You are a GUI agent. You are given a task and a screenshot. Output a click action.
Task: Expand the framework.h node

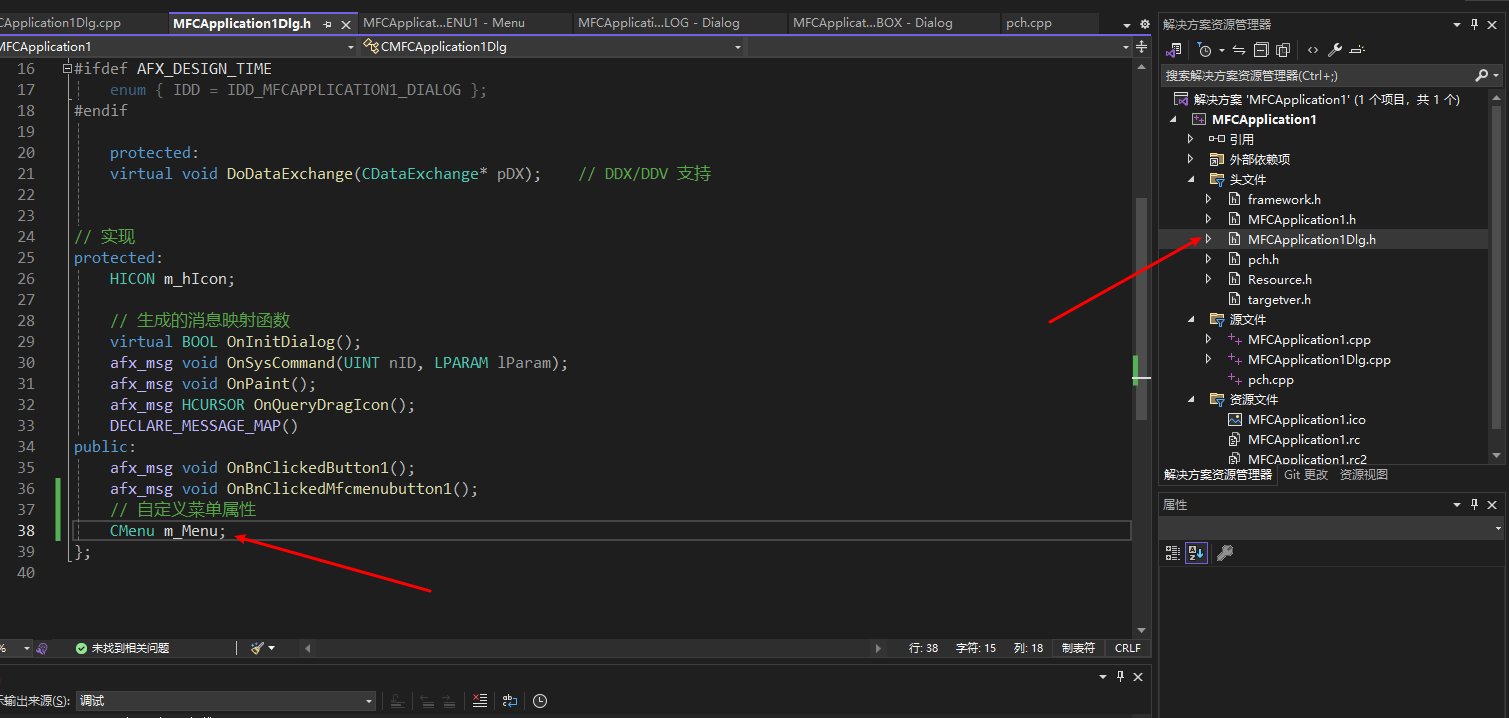click(1208, 199)
